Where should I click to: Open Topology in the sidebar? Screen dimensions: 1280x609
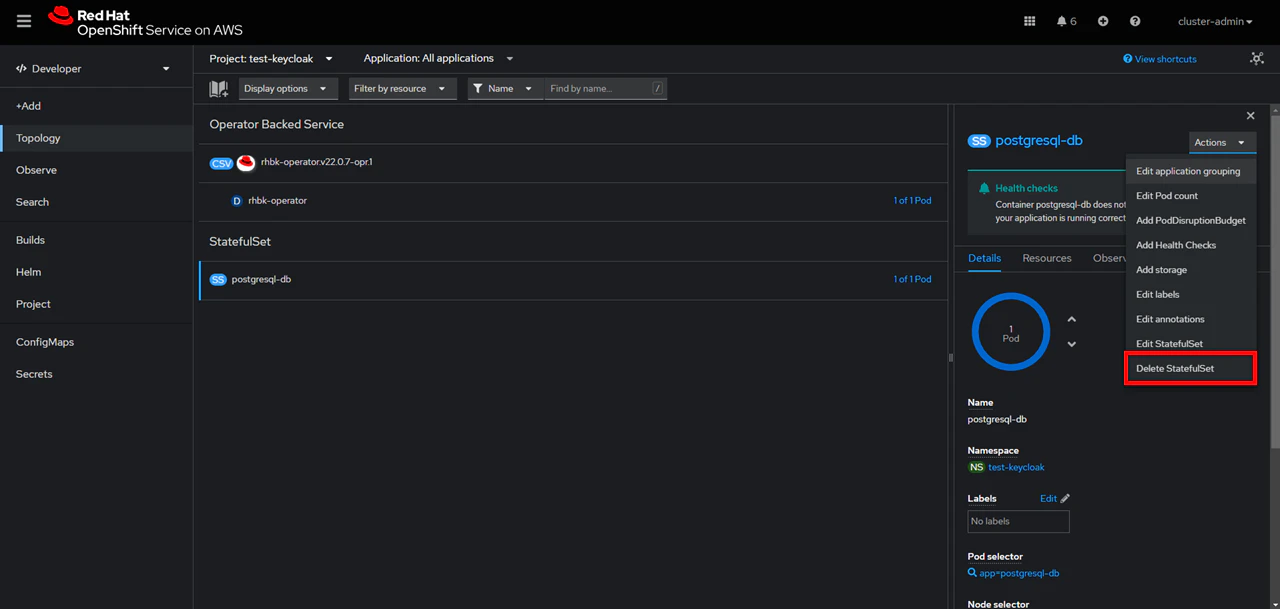[96, 138]
